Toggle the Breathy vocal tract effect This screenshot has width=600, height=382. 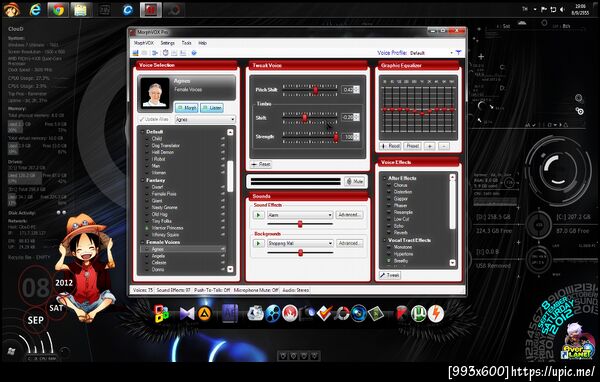pyautogui.click(x=389, y=261)
